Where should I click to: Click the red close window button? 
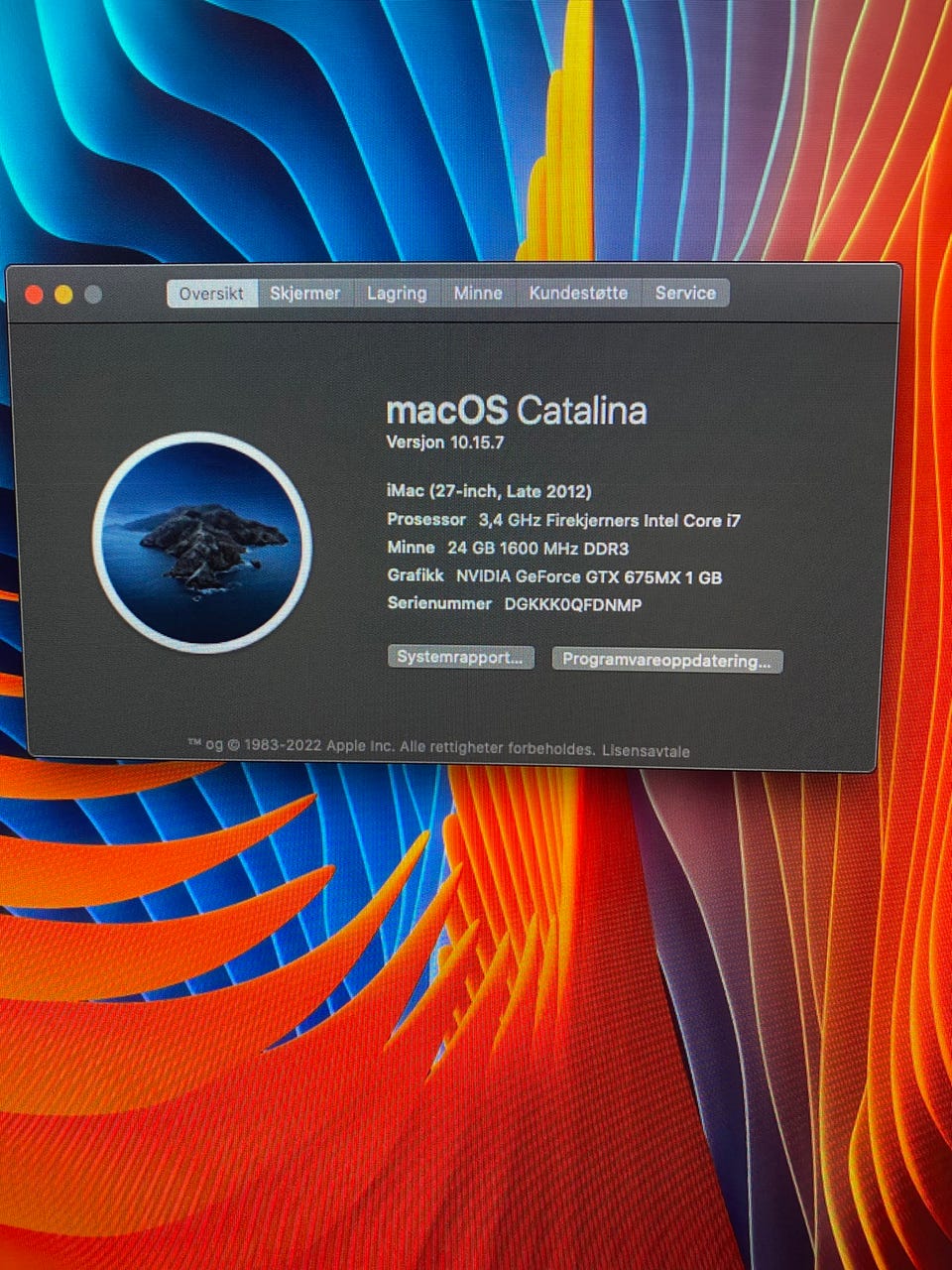34,295
